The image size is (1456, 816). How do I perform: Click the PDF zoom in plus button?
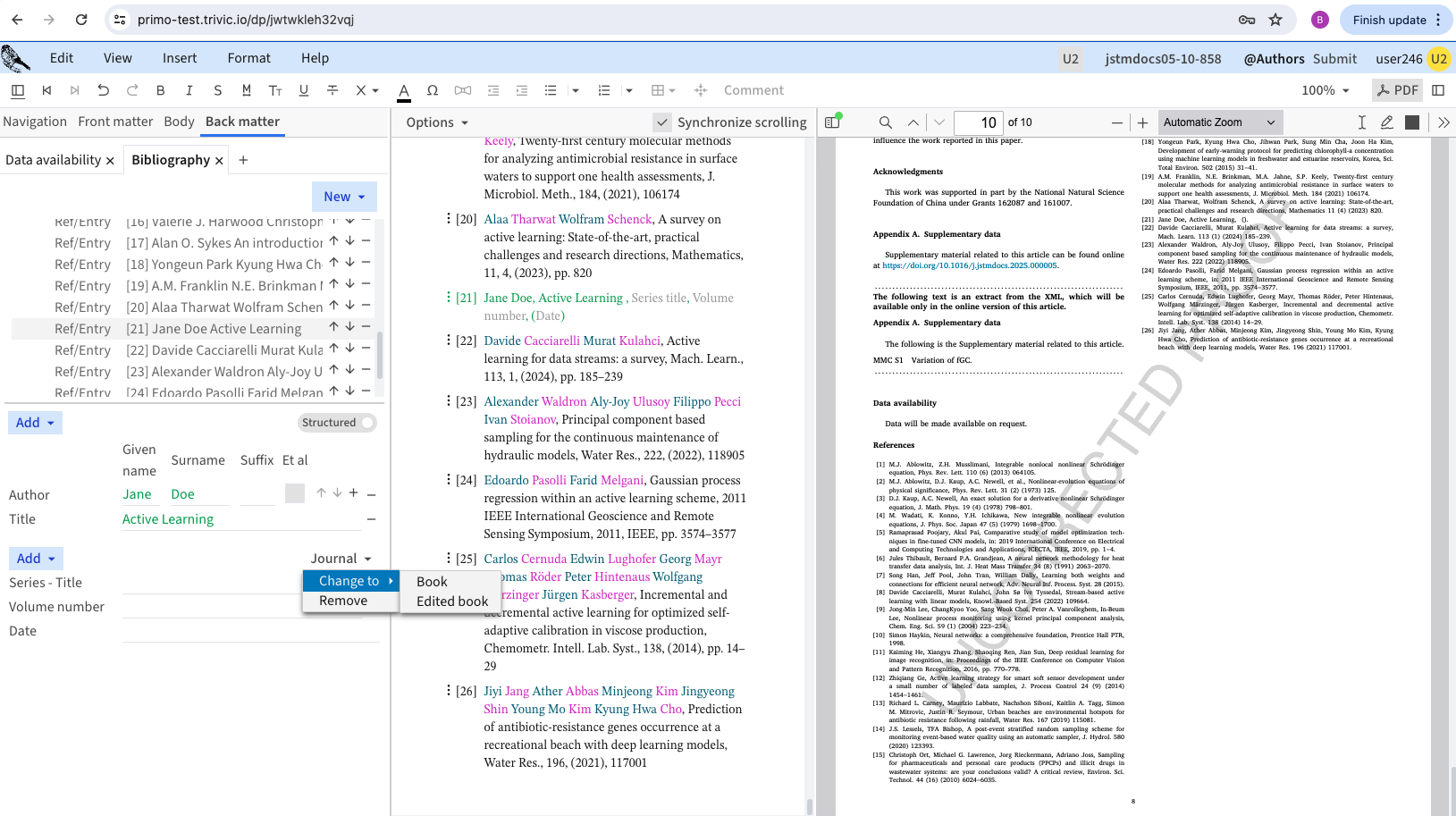tap(1142, 122)
